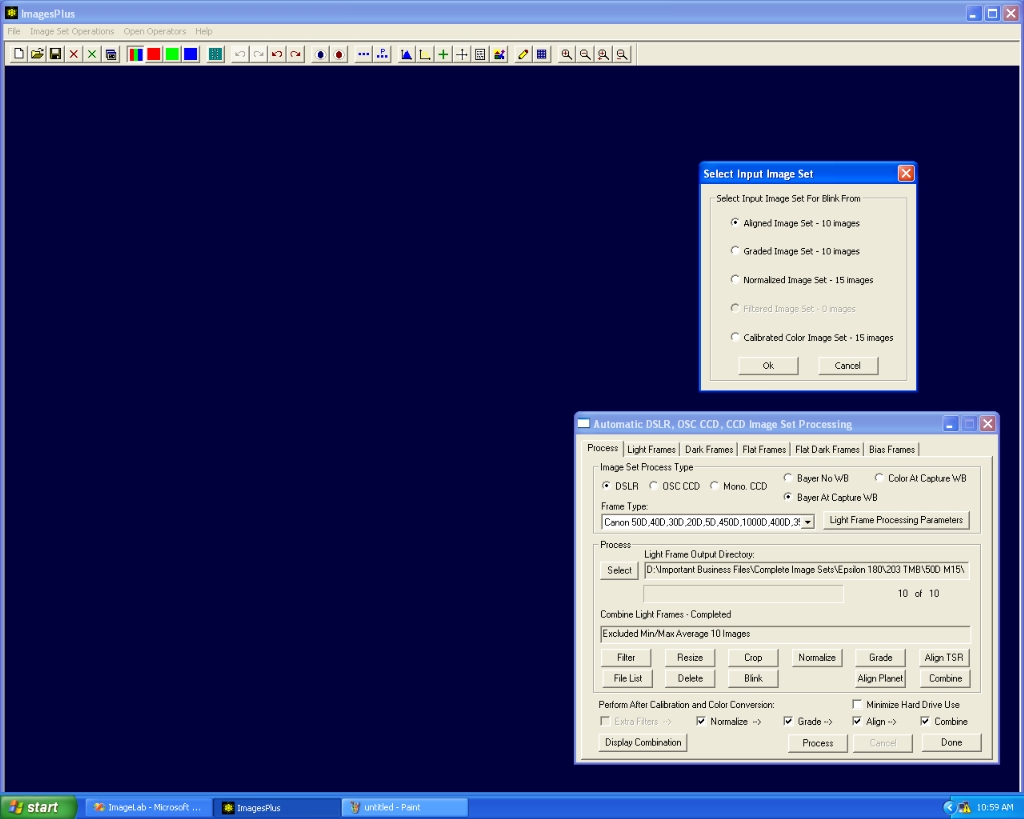Cancel the Select Input Image Set dialog

(848, 366)
